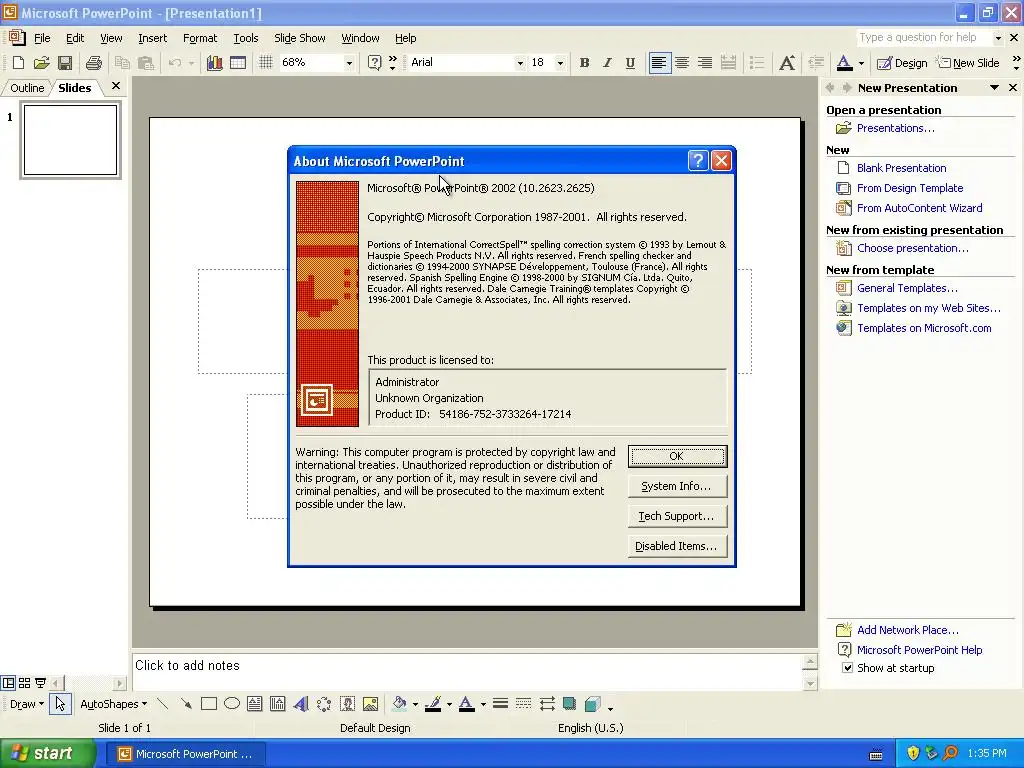Screen dimensions: 1024x768
Task: Open the Dash Style options icon
Action: (x=523, y=704)
